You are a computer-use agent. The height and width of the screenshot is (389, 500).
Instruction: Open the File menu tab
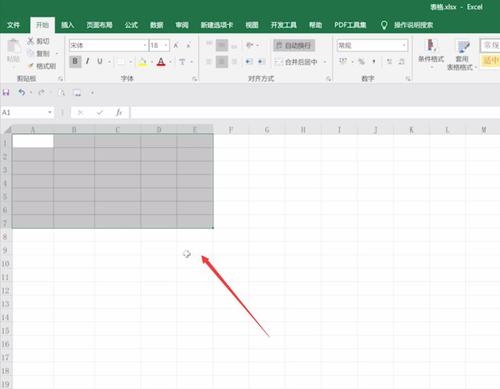tap(14, 25)
